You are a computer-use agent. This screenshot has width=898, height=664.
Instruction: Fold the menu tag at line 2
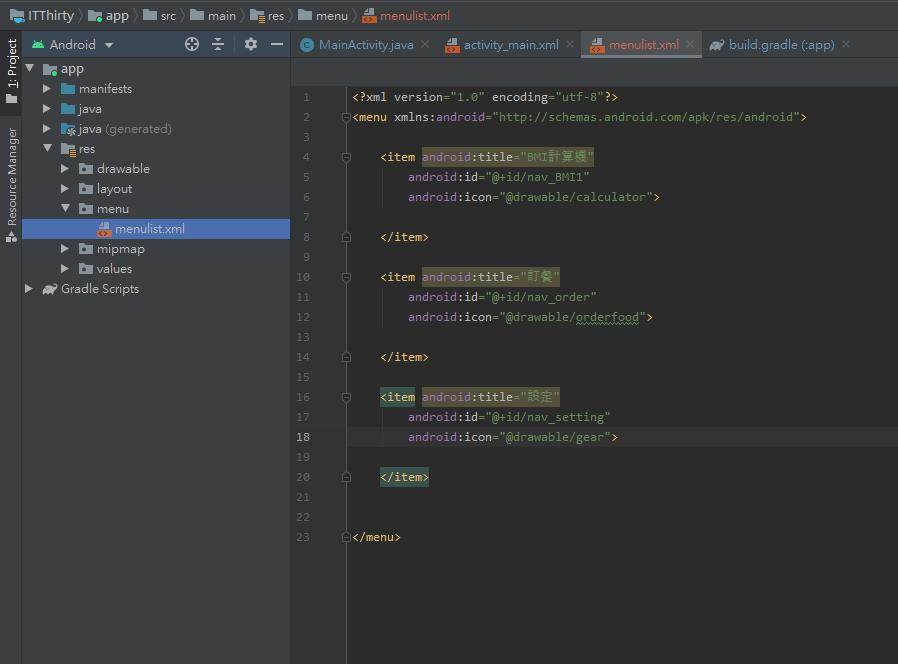[346, 117]
